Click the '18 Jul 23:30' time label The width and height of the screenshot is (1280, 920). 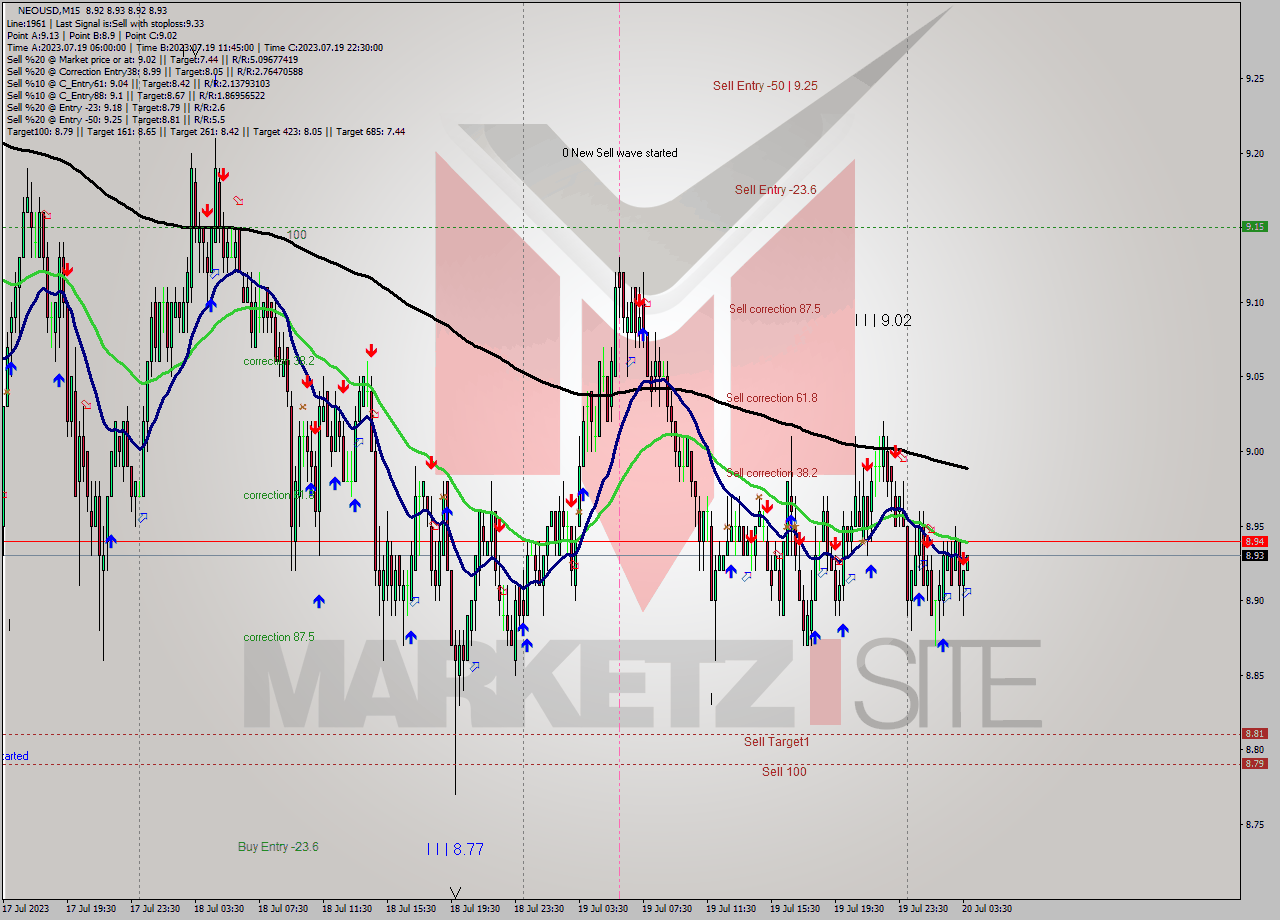(x=539, y=909)
